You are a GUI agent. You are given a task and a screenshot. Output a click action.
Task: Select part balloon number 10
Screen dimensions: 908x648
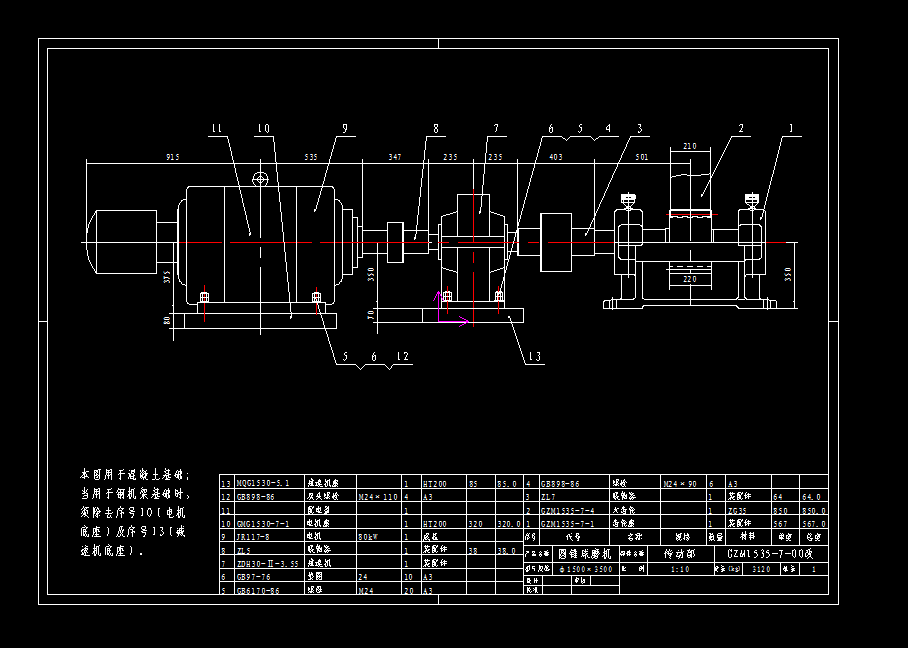(x=263, y=129)
